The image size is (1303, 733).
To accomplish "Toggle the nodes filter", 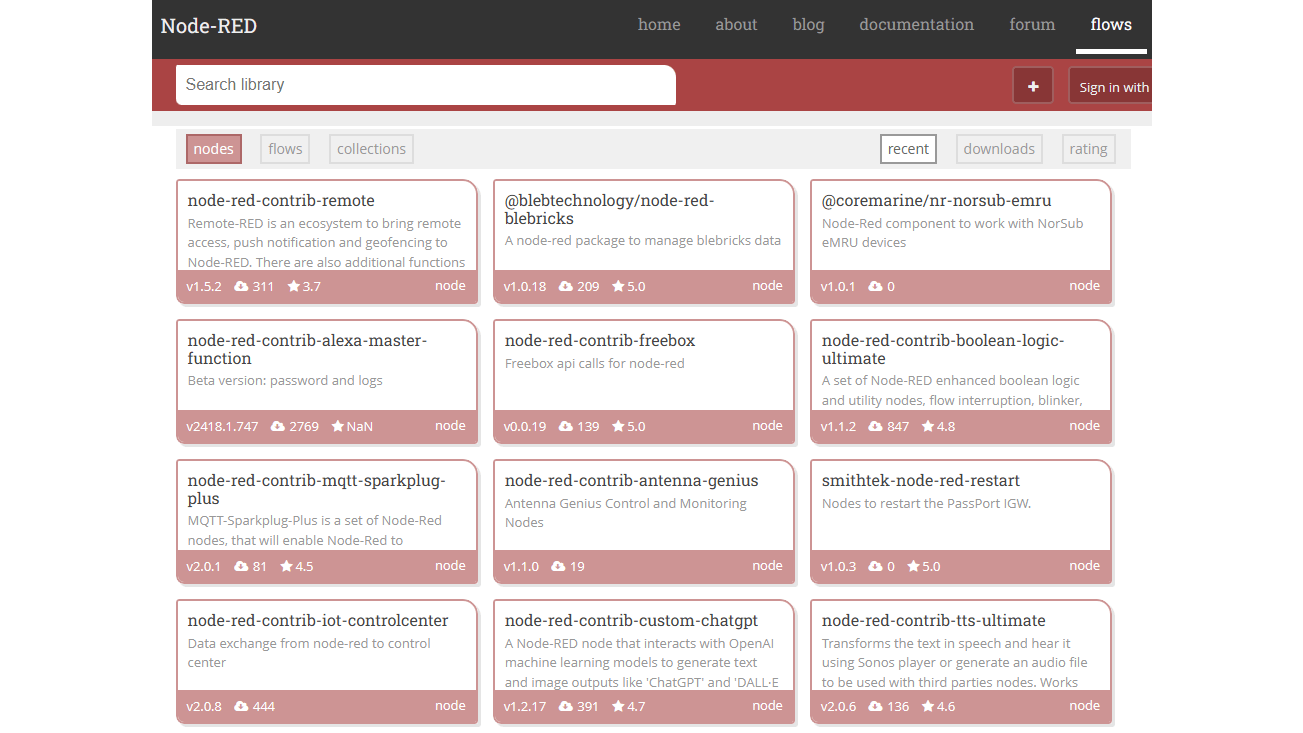I will click(214, 149).
